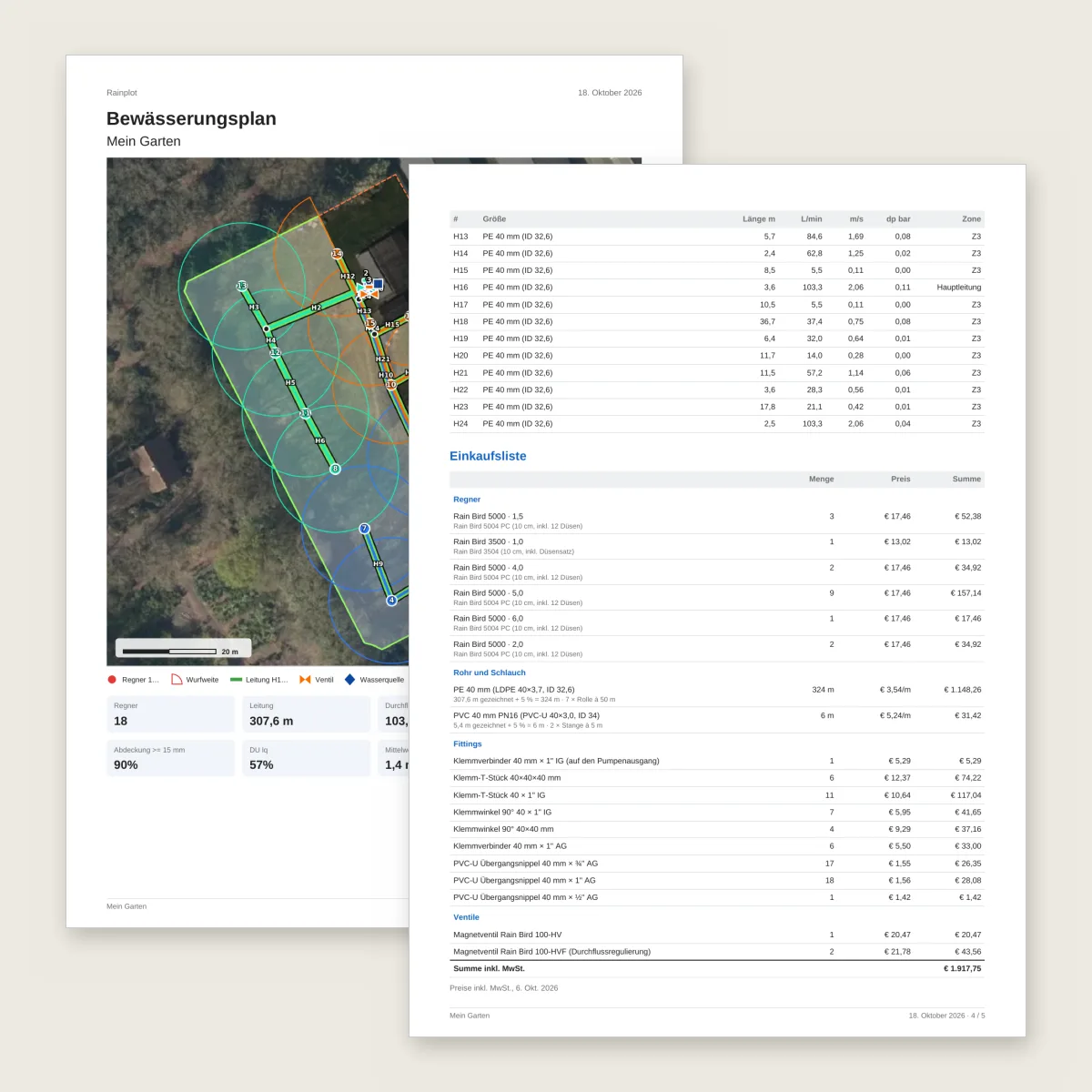Screen dimensions: 1092x1092
Task: Click the Leitung 307,6 m stat card
Action: [x=306, y=714]
